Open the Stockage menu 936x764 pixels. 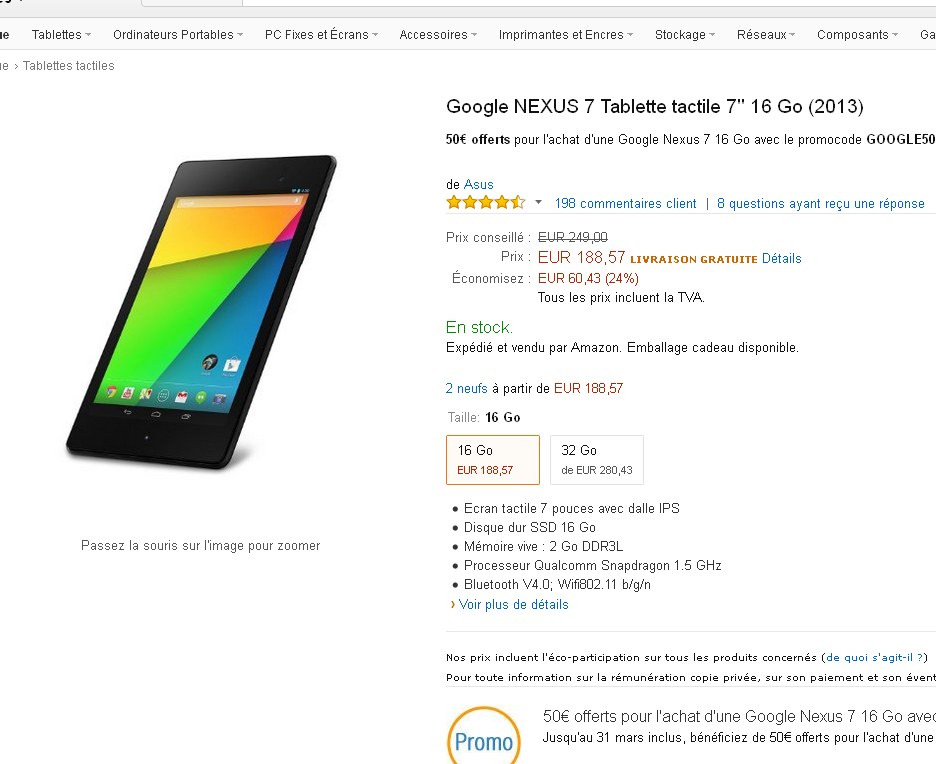click(x=685, y=35)
